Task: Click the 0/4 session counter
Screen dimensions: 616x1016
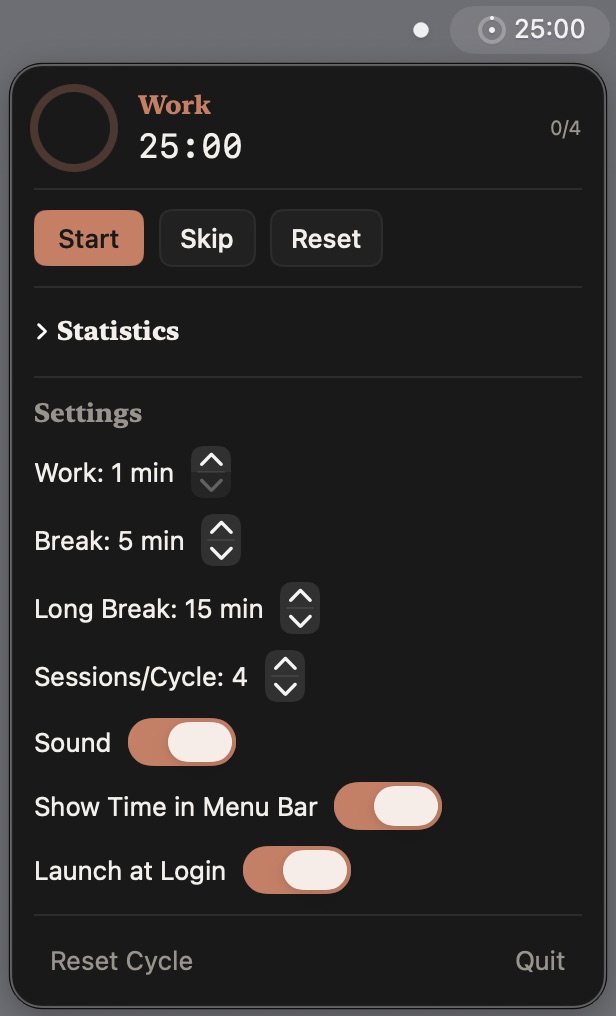Action: (x=566, y=127)
